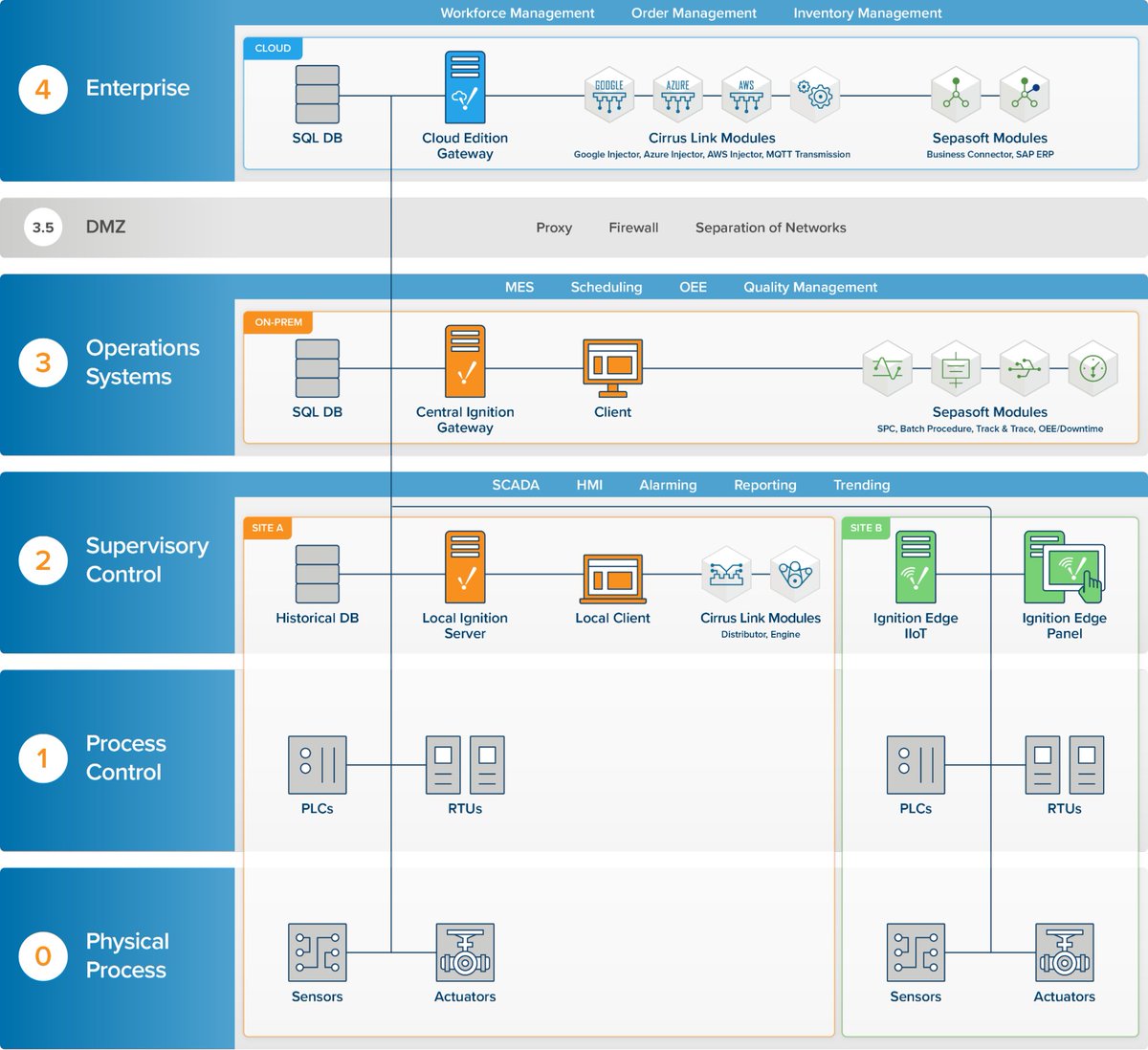
Task: Click the Site A Sensors icon
Action: pos(318,952)
